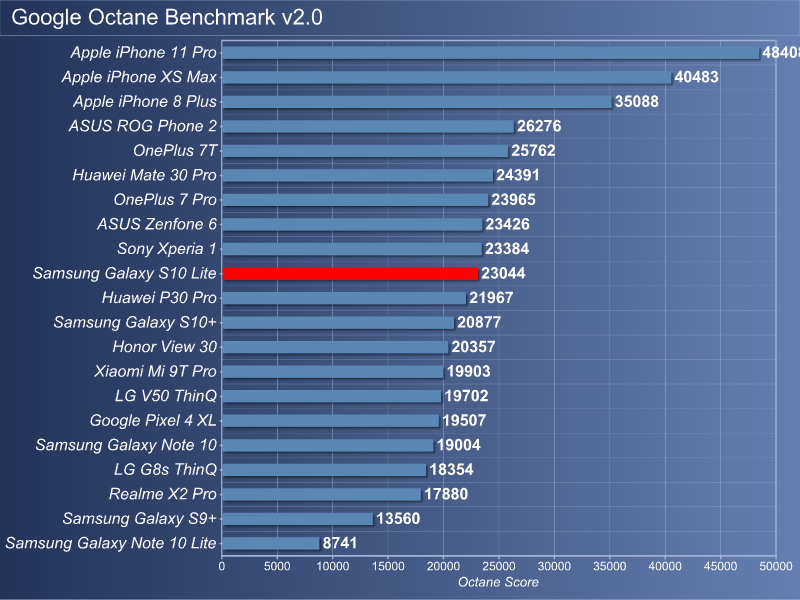This screenshot has width=800, height=600.
Task: Click the "40000" axis tick label
Action: [665, 566]
